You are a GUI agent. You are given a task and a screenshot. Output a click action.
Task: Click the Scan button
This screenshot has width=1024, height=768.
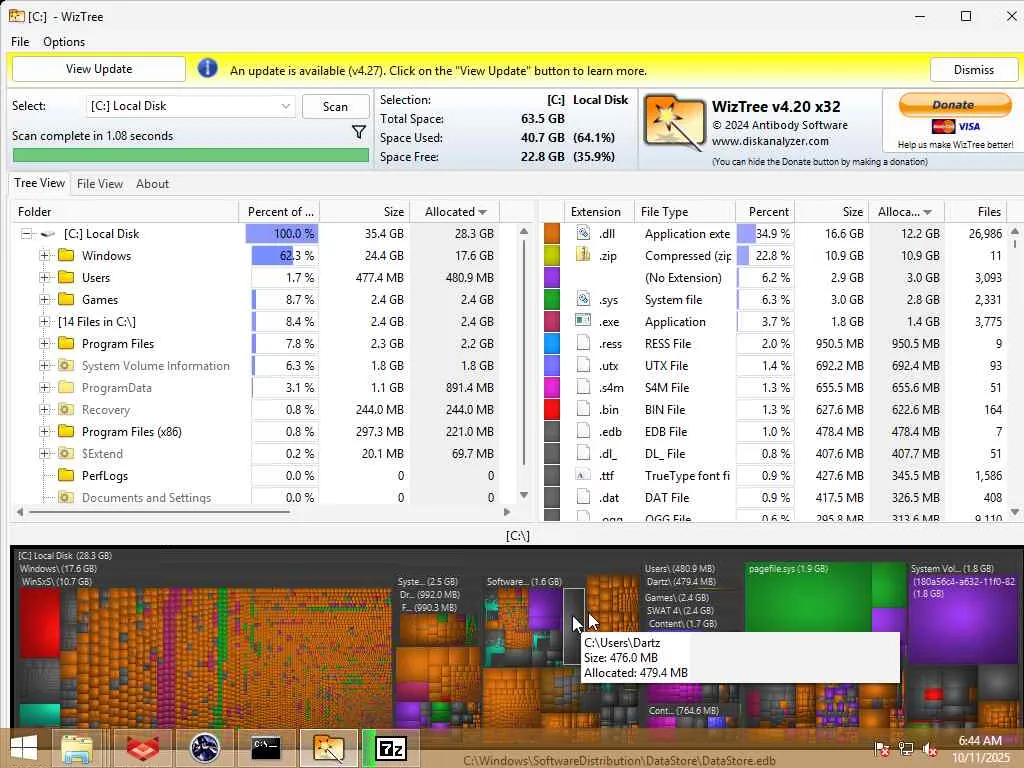click(x=335, y=106)
